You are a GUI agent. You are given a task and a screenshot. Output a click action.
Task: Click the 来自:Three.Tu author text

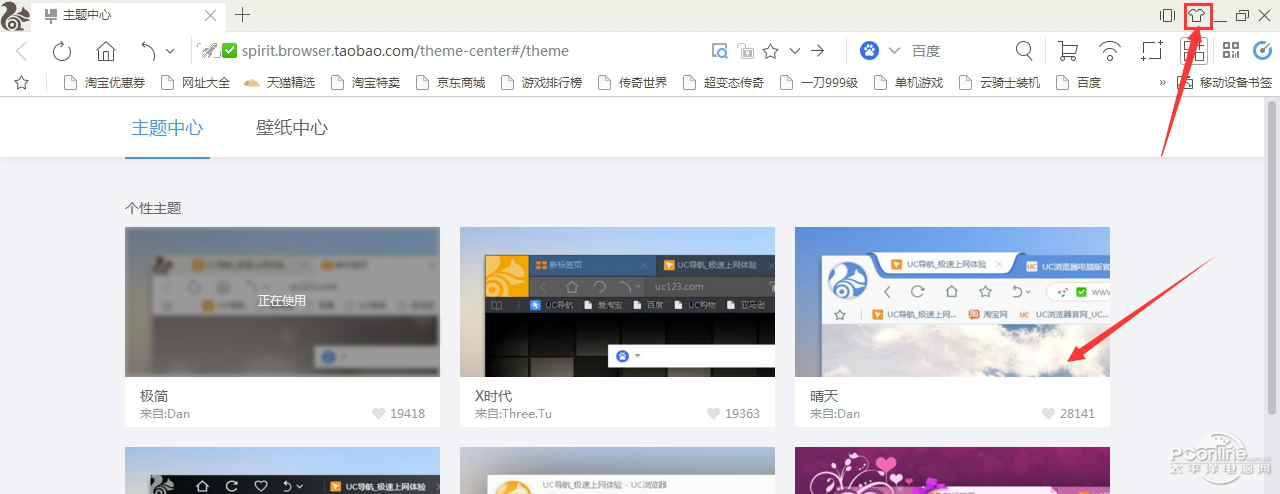513,413
